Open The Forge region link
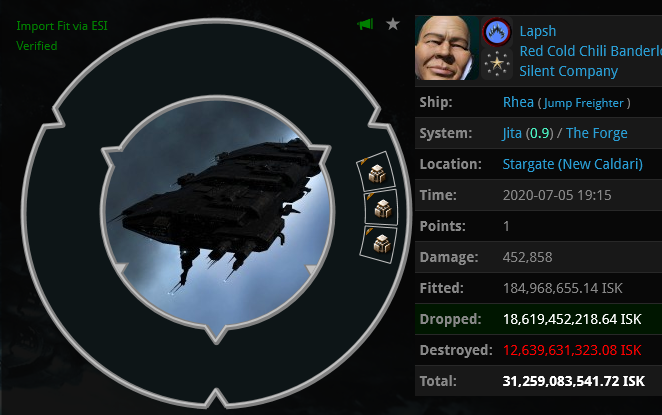This screenshot has width=662, height=415. pyautogui.click(x=597, y=133)
